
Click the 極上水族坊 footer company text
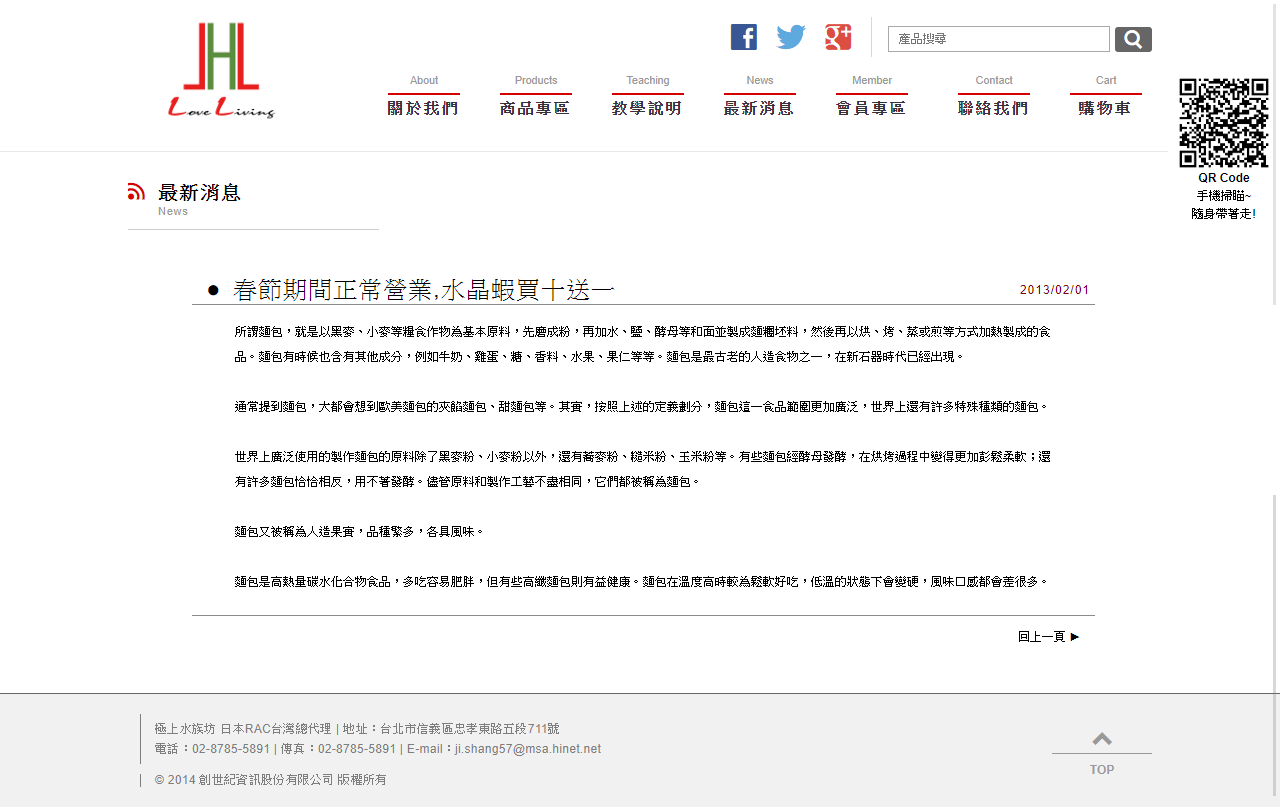[x=185, y=729]
